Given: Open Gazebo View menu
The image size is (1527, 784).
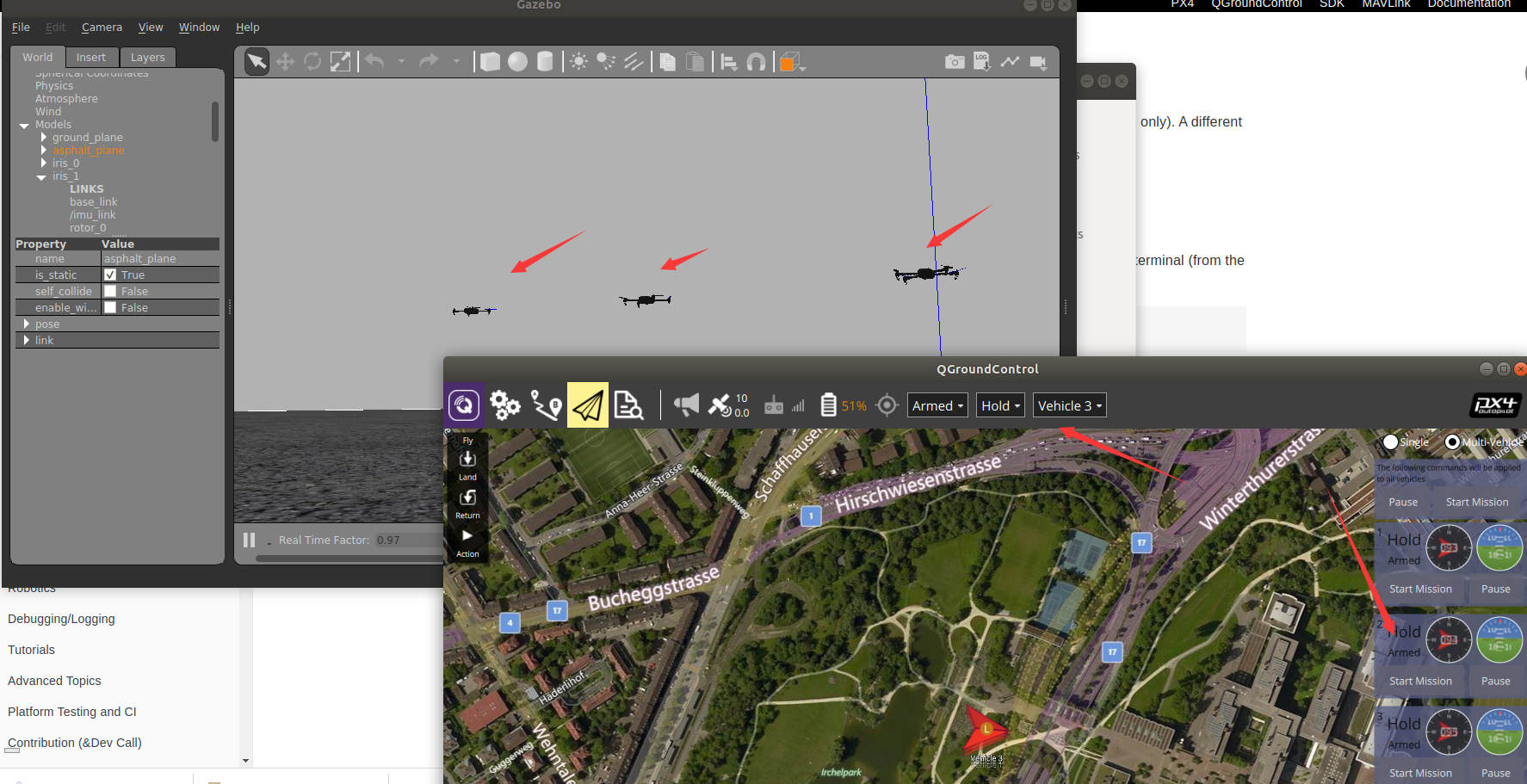Looking at the screenshot, I should tap(151, 28).
